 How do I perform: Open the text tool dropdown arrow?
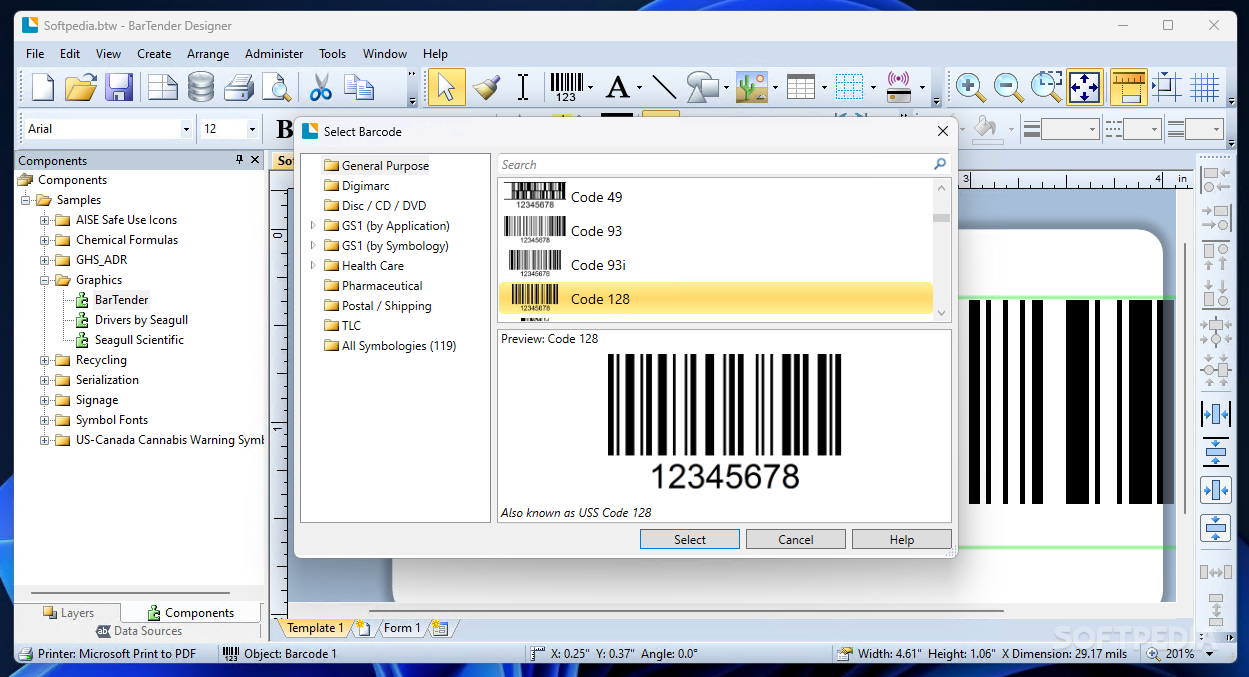tap(638, 88)
